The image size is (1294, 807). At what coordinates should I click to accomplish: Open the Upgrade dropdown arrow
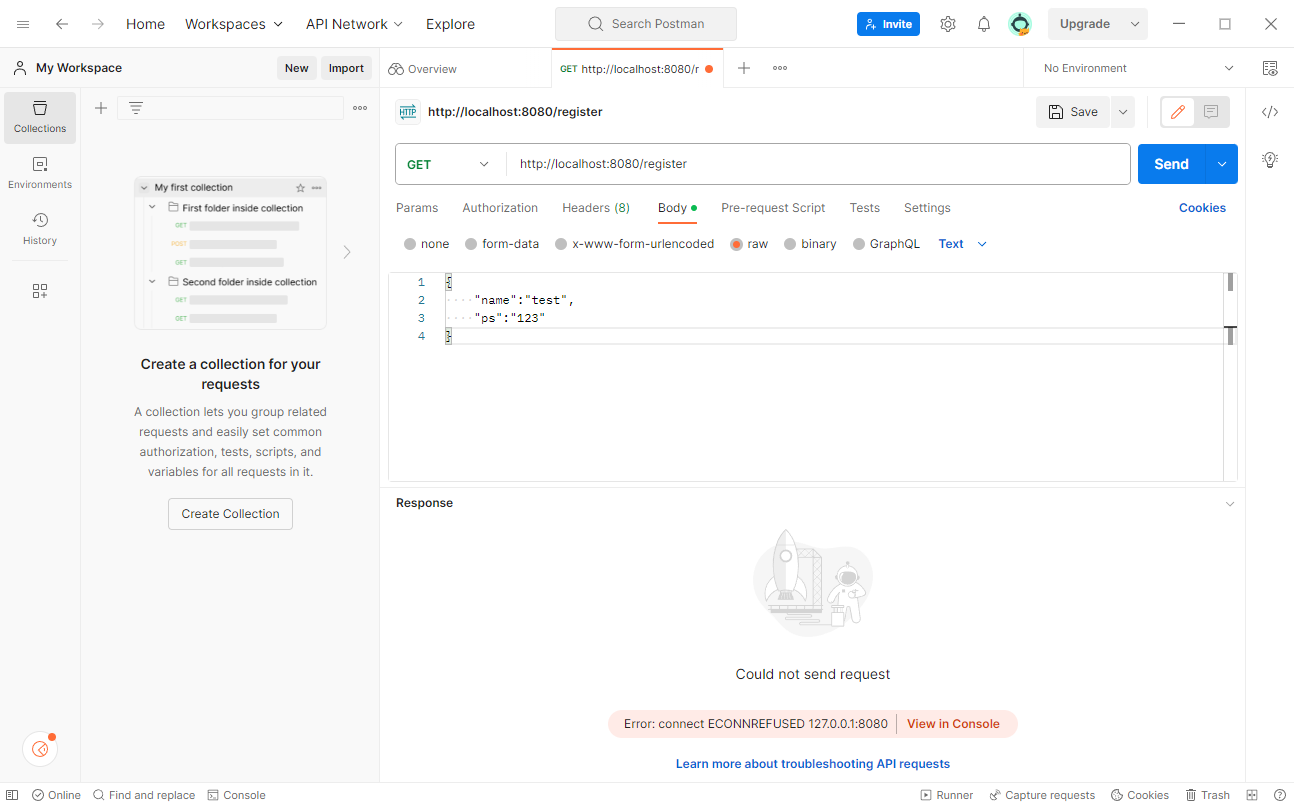pyautogui.click(x=1135, y=24)
